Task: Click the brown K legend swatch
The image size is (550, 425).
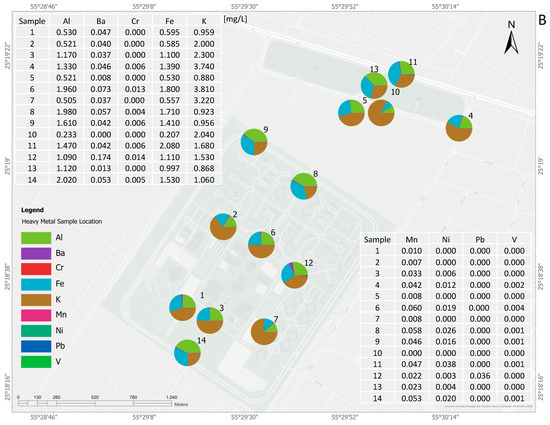Action: [36, 299]
